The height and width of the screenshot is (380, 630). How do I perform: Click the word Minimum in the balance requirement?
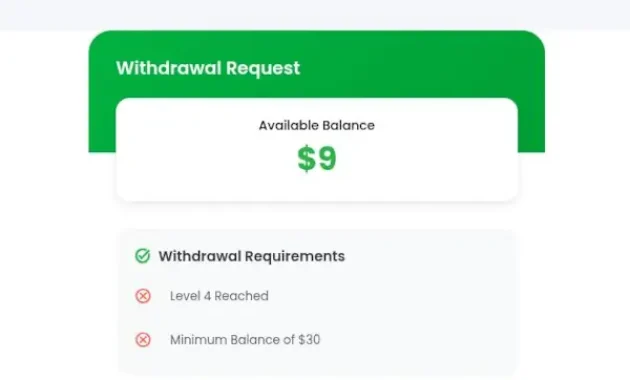192,340
